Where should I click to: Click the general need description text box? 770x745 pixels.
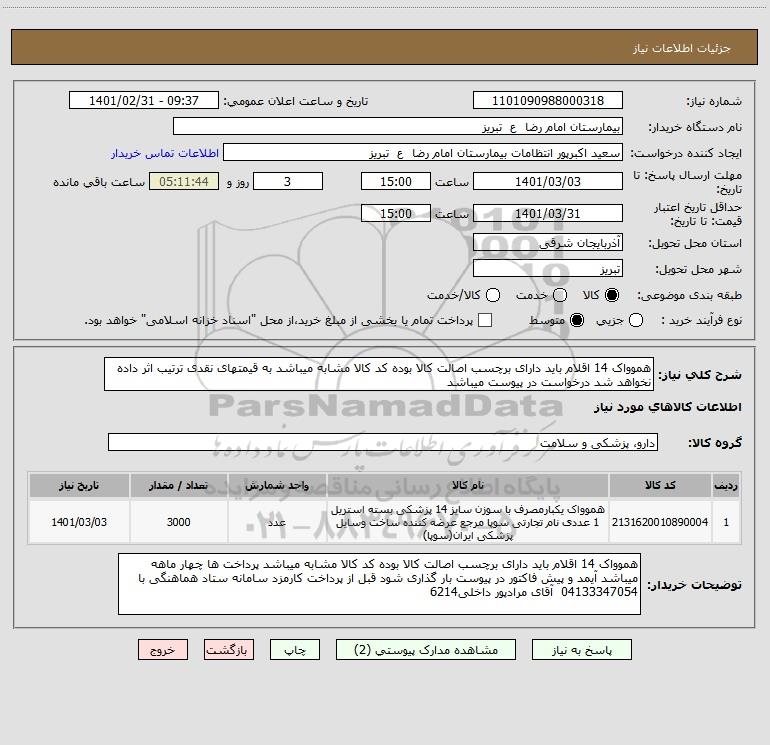tap(379, 374)
